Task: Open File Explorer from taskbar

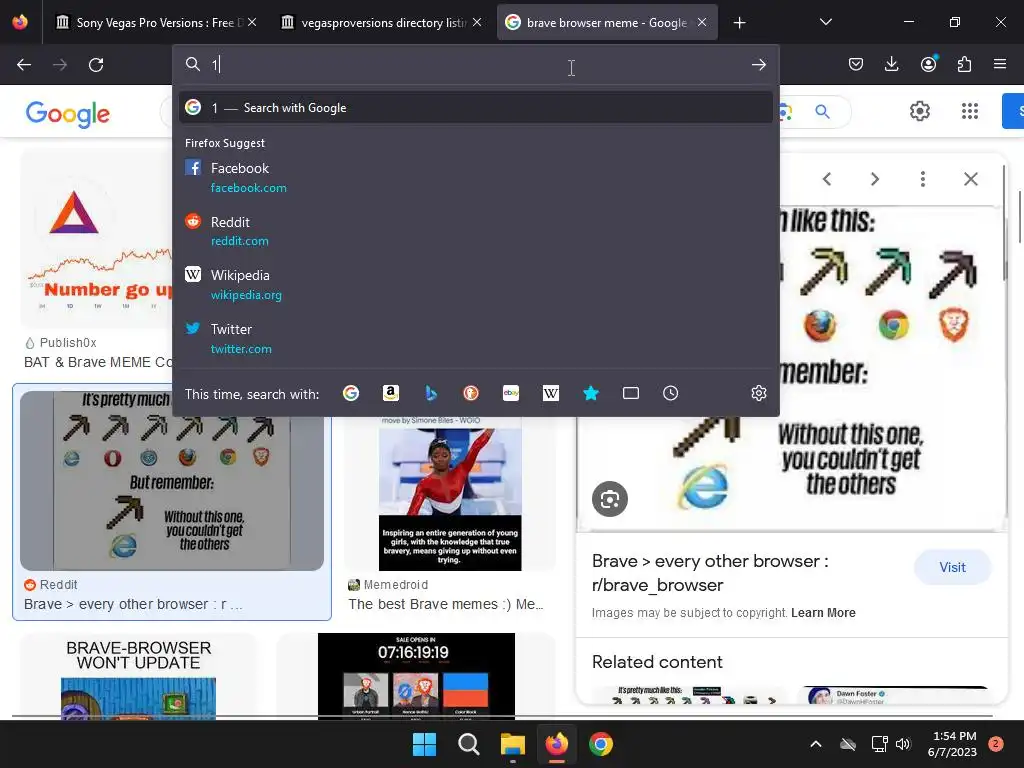Action: 513,744
